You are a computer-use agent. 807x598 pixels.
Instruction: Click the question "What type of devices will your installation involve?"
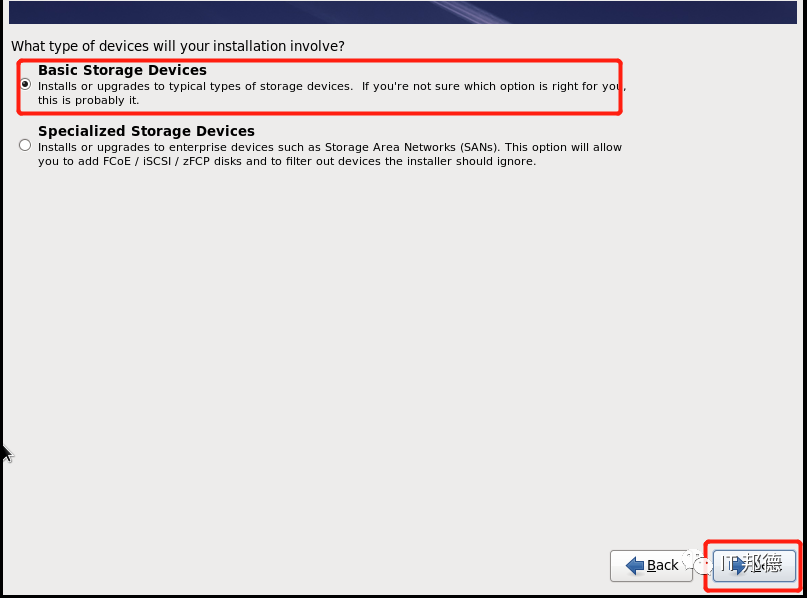[x=178, y=46]
